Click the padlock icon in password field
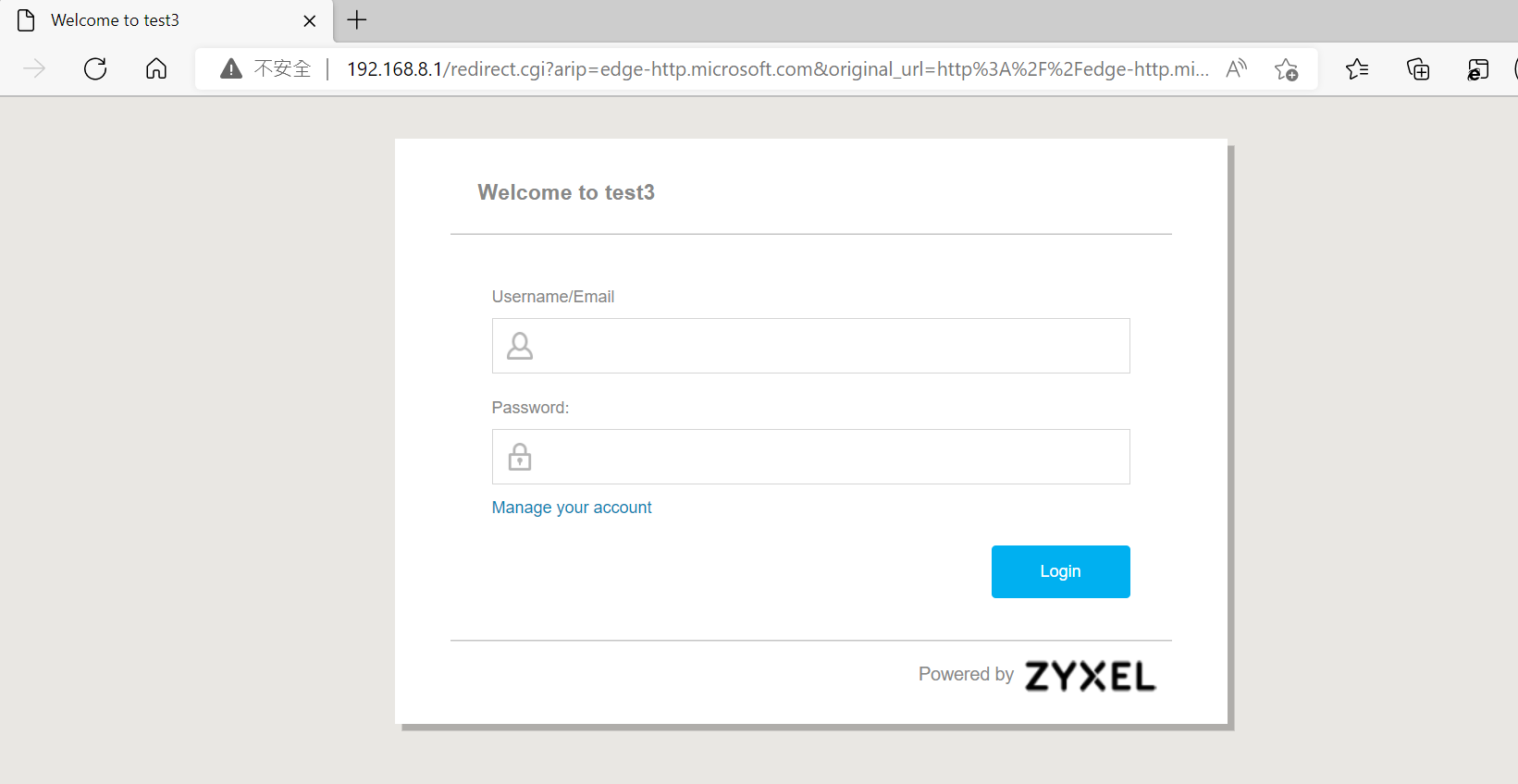1518x784 pixels. 520,457
